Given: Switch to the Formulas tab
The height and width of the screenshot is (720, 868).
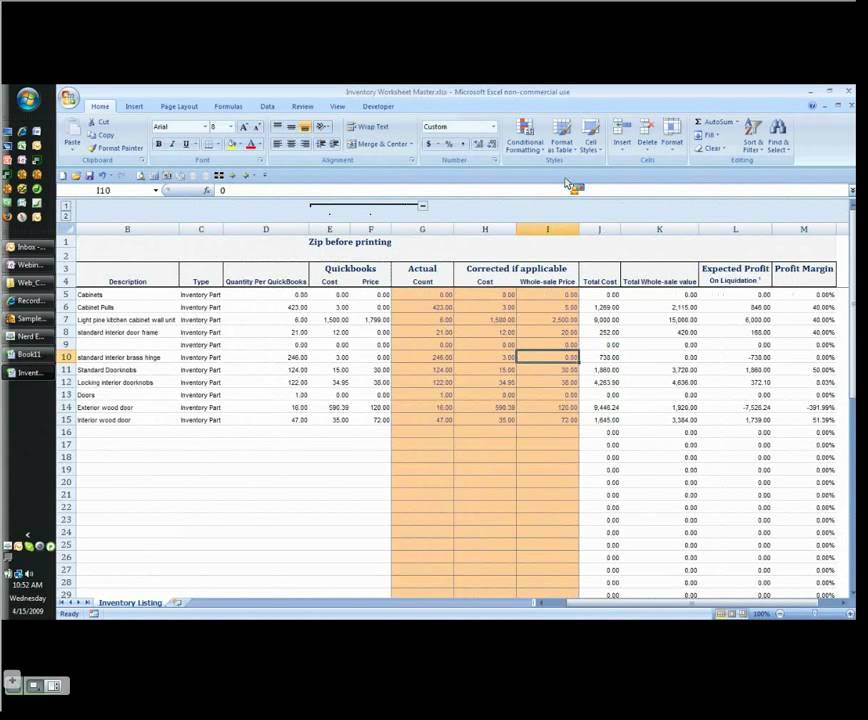Looking at the screenshot, I should pyautogui.click(x=228, y=107).
